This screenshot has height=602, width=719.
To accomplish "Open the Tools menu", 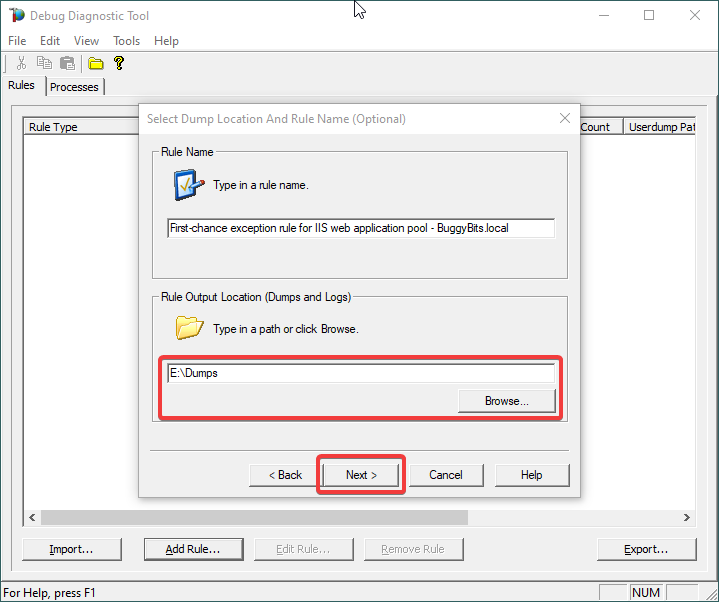I will [x=126, y=41].
